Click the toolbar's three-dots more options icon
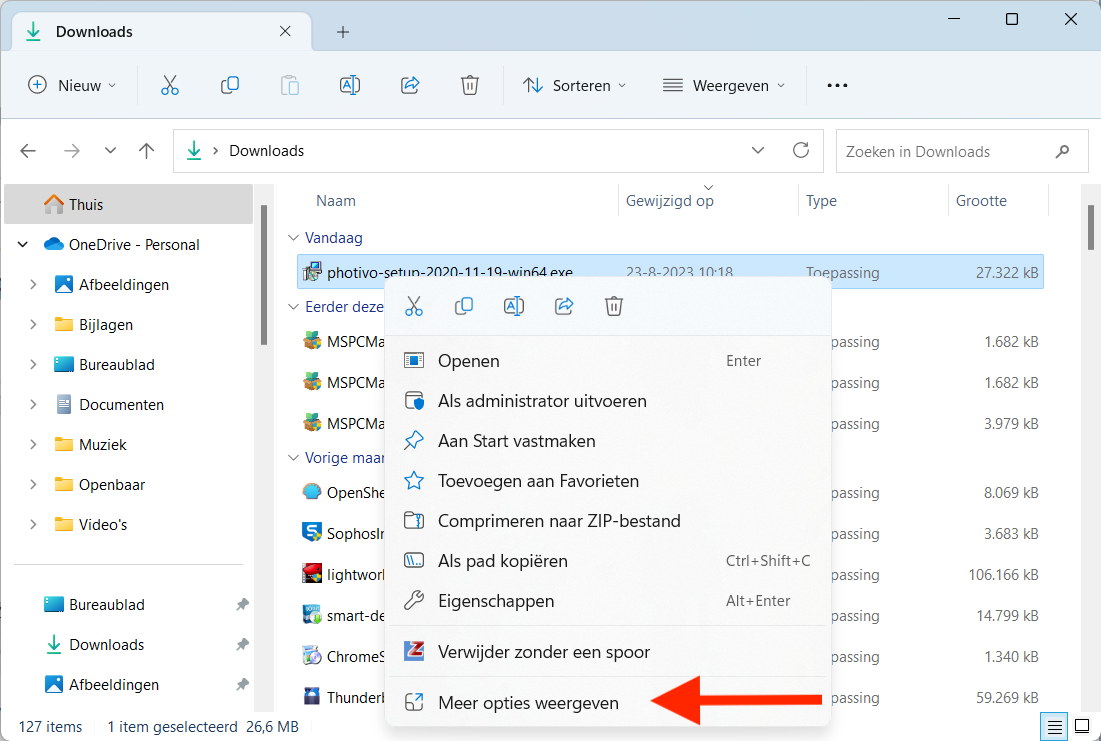The image size is (1101, 741). [837, 86]
